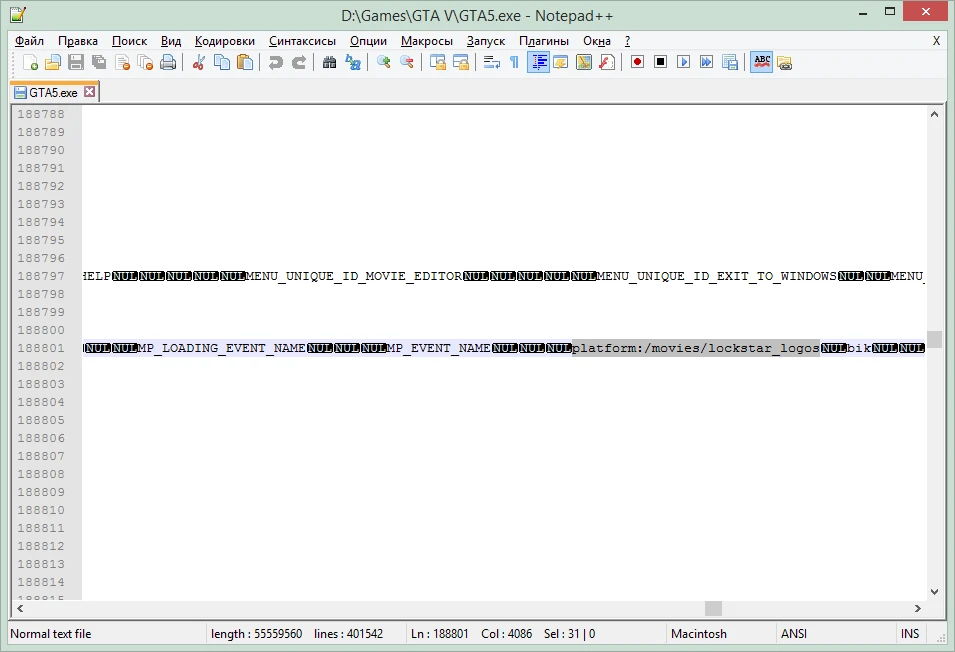Click the vertical scrollbar down arrow

click(x=935, y=591)
